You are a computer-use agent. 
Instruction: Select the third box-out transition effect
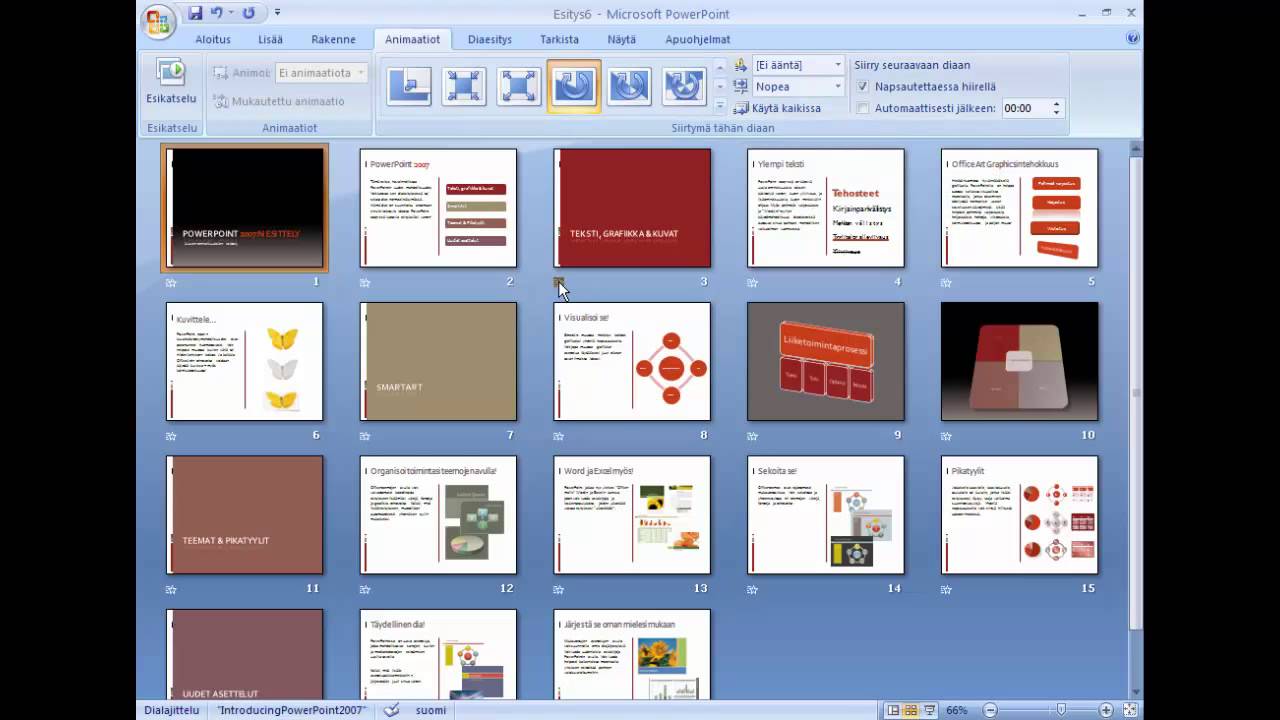click(x=519, y=87)
